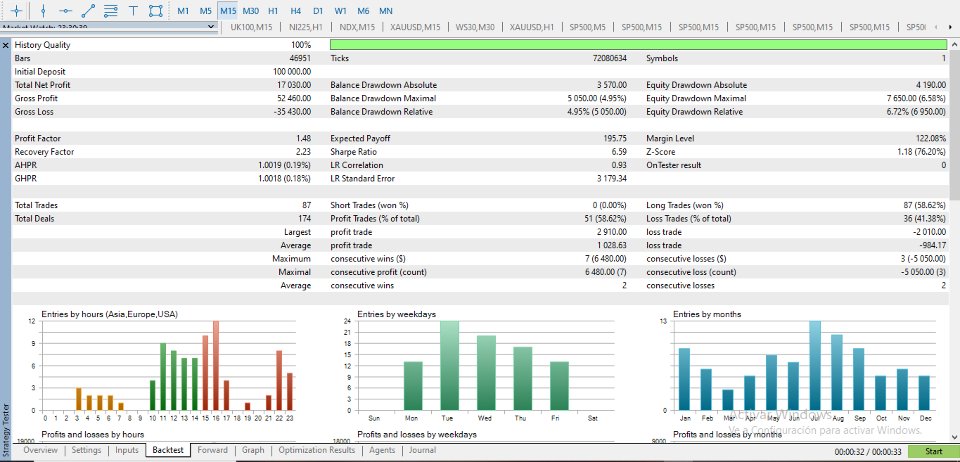The height and width of the screenshot is (462, 960).
Task: Start the strategy test
Action: 933,452
